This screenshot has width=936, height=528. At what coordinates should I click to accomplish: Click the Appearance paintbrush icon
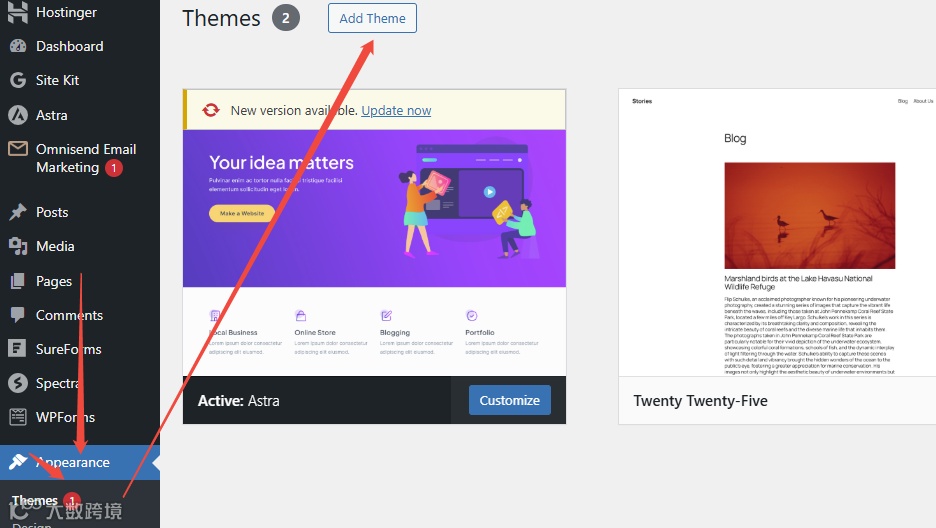(x=18, y=461)
